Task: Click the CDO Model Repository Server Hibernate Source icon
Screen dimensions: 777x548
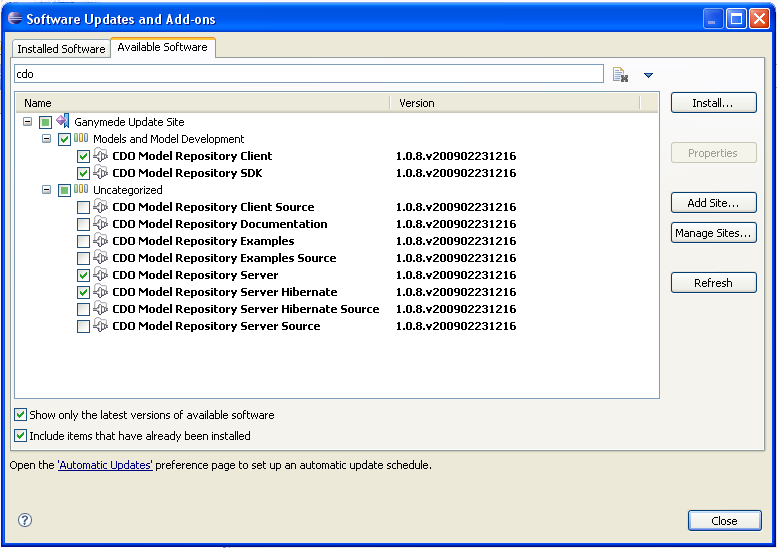Action: [101, 308]
